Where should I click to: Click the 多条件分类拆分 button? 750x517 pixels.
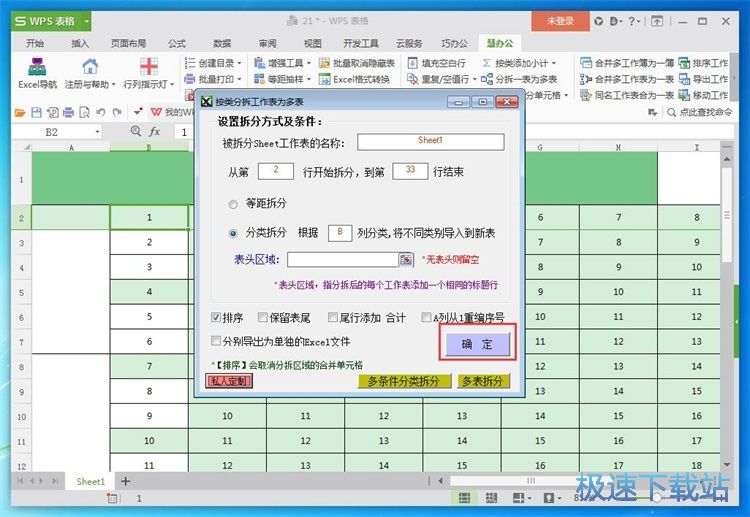click(404, 381)
